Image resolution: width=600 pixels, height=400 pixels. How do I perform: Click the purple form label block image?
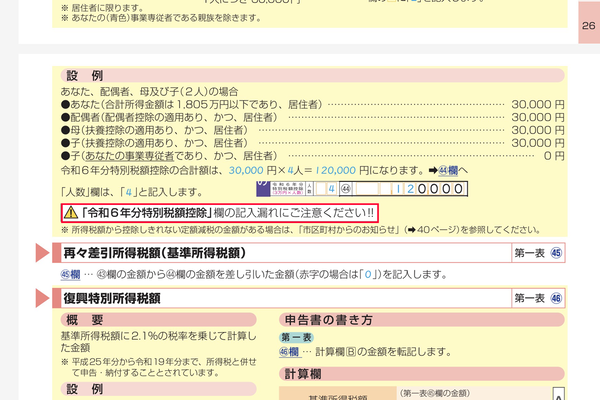[263, 189]
